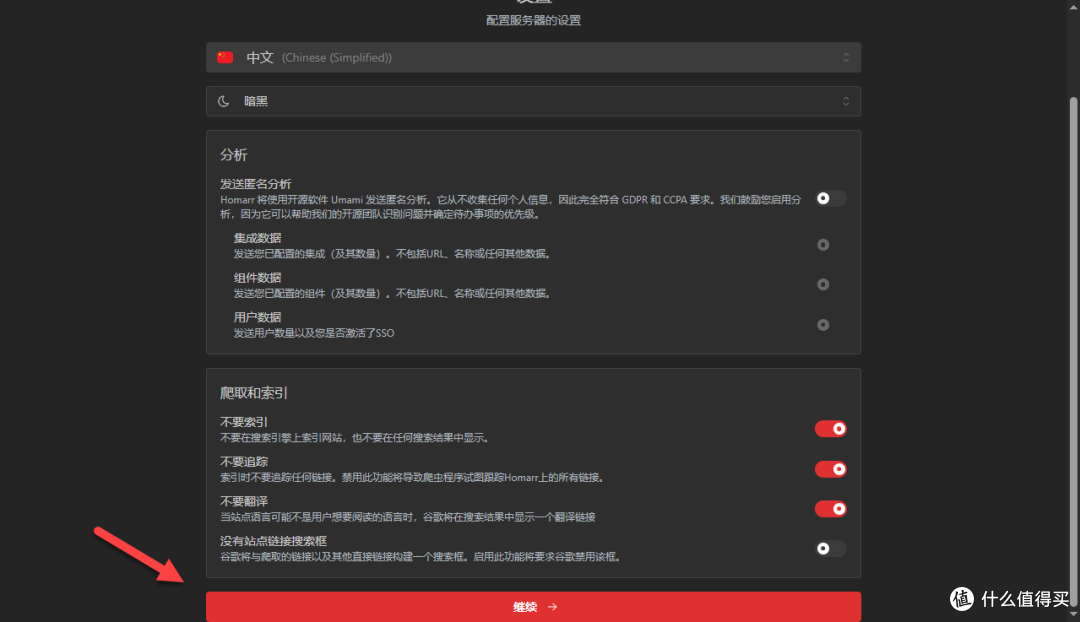Click the 不要索引 label
The height and width of the screenshot is (622, 1080).
244,422
